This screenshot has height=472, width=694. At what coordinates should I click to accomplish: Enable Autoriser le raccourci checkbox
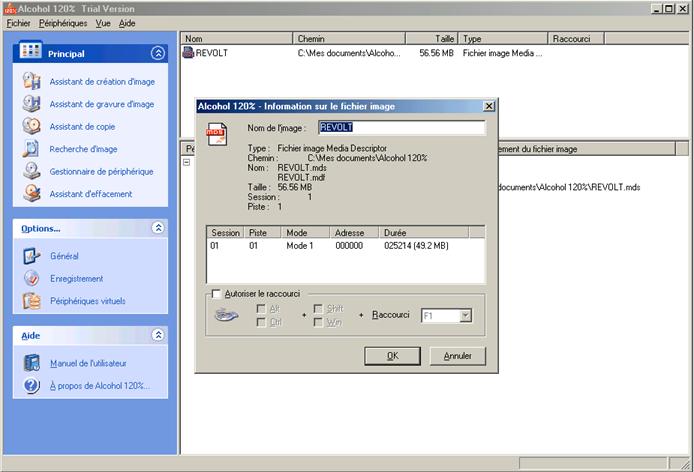pos(216,294)
